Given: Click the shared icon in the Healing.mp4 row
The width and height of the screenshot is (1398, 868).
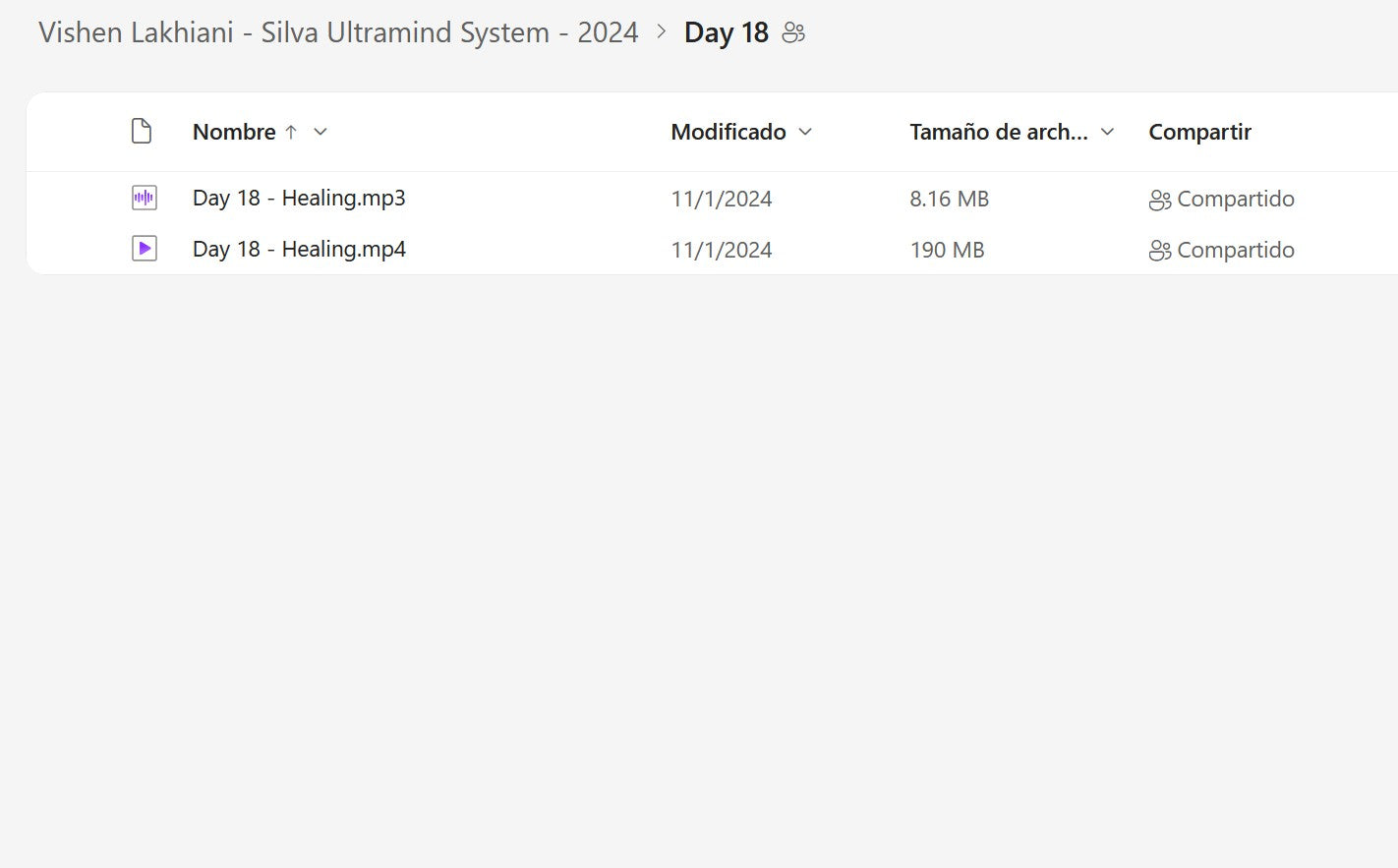Looking at the screenshot, I should [1159, 251].
